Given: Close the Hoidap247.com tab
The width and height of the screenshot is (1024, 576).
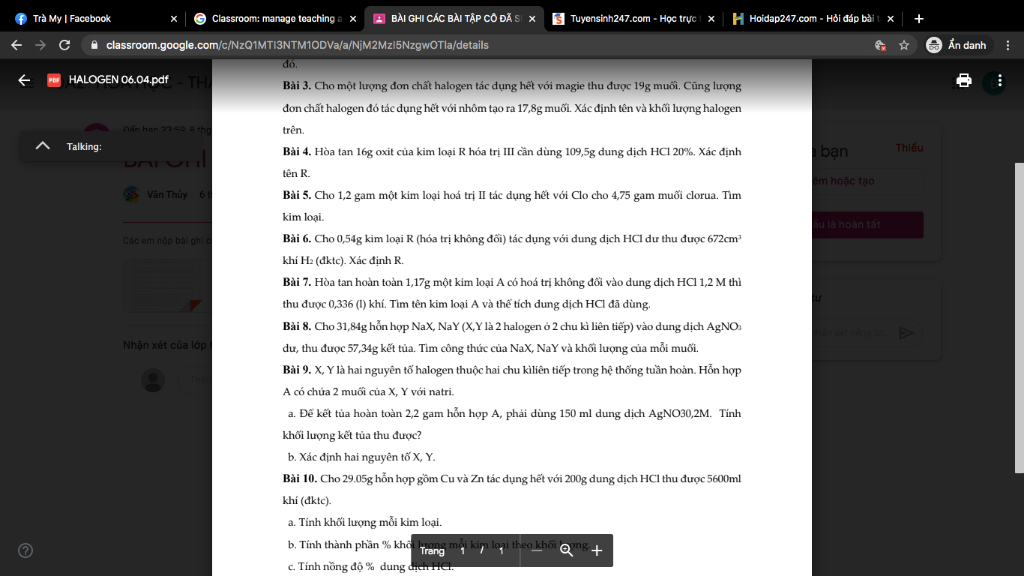Looking at the screenshot, I should tap(891, 19).
